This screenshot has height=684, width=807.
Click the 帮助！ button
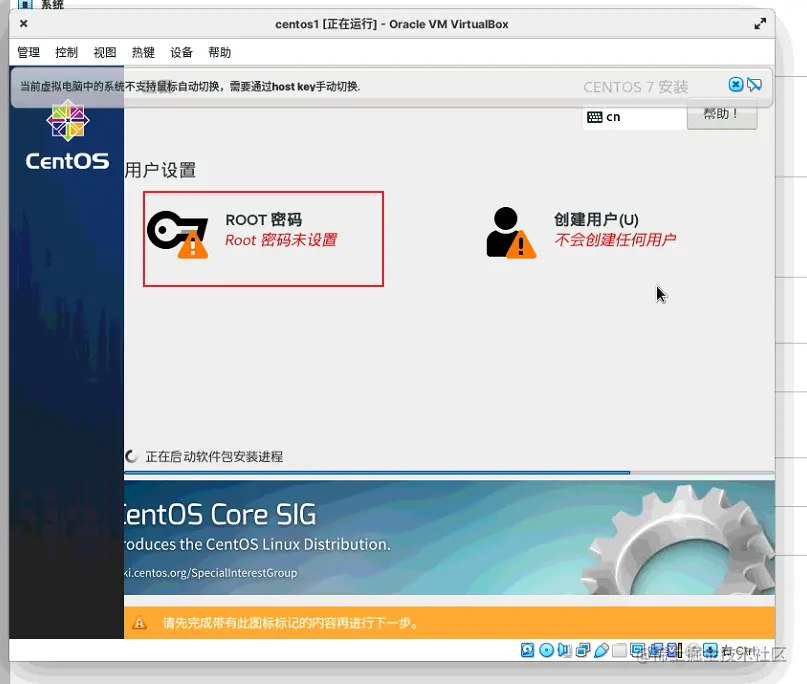coord(722,114)
